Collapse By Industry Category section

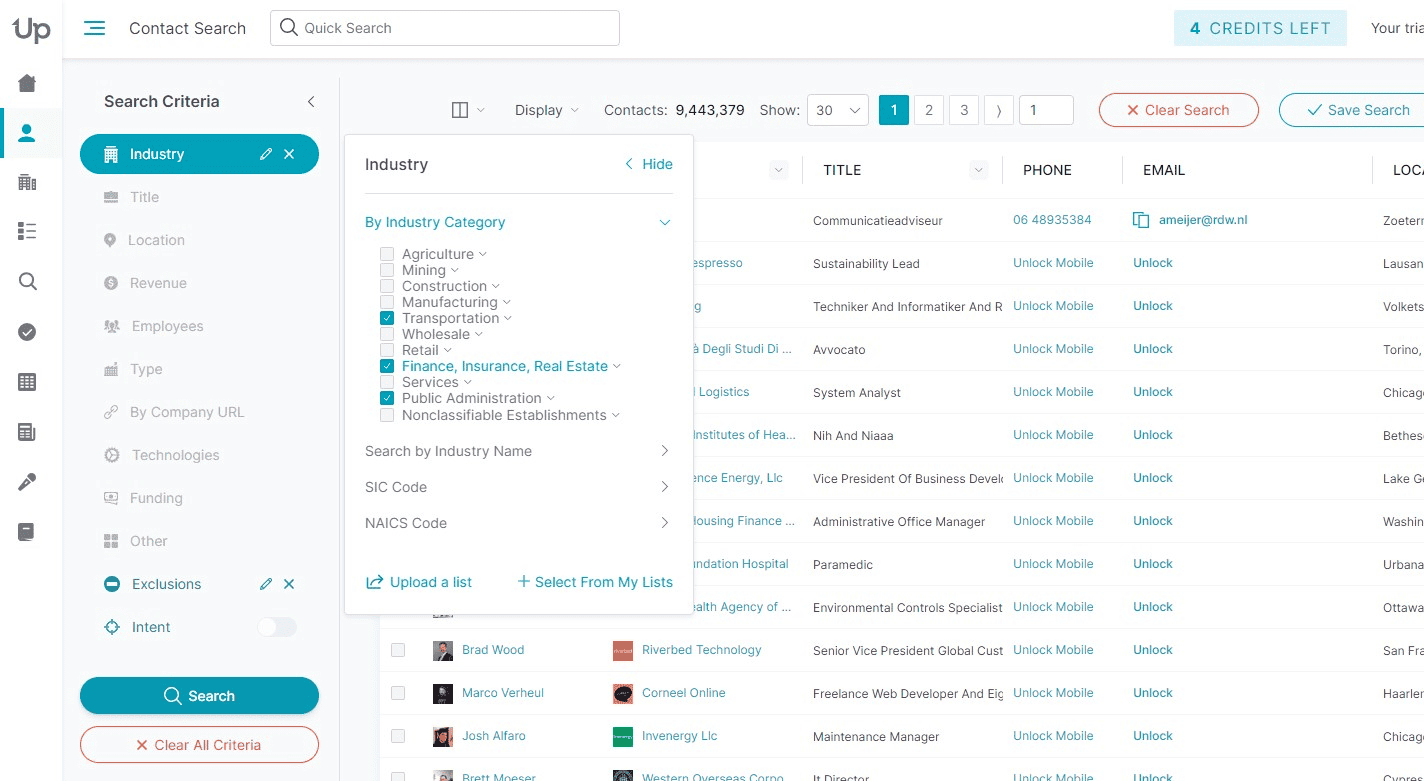pos(665,222)
